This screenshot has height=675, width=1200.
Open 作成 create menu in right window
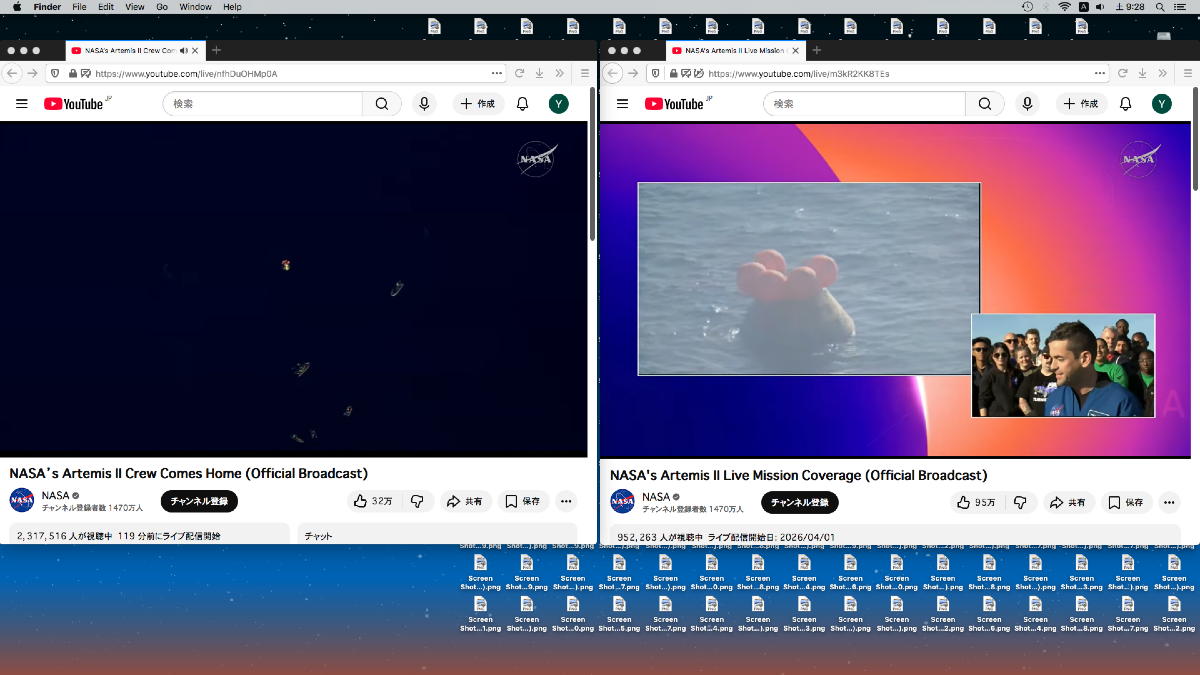[x=1081, y=104]
